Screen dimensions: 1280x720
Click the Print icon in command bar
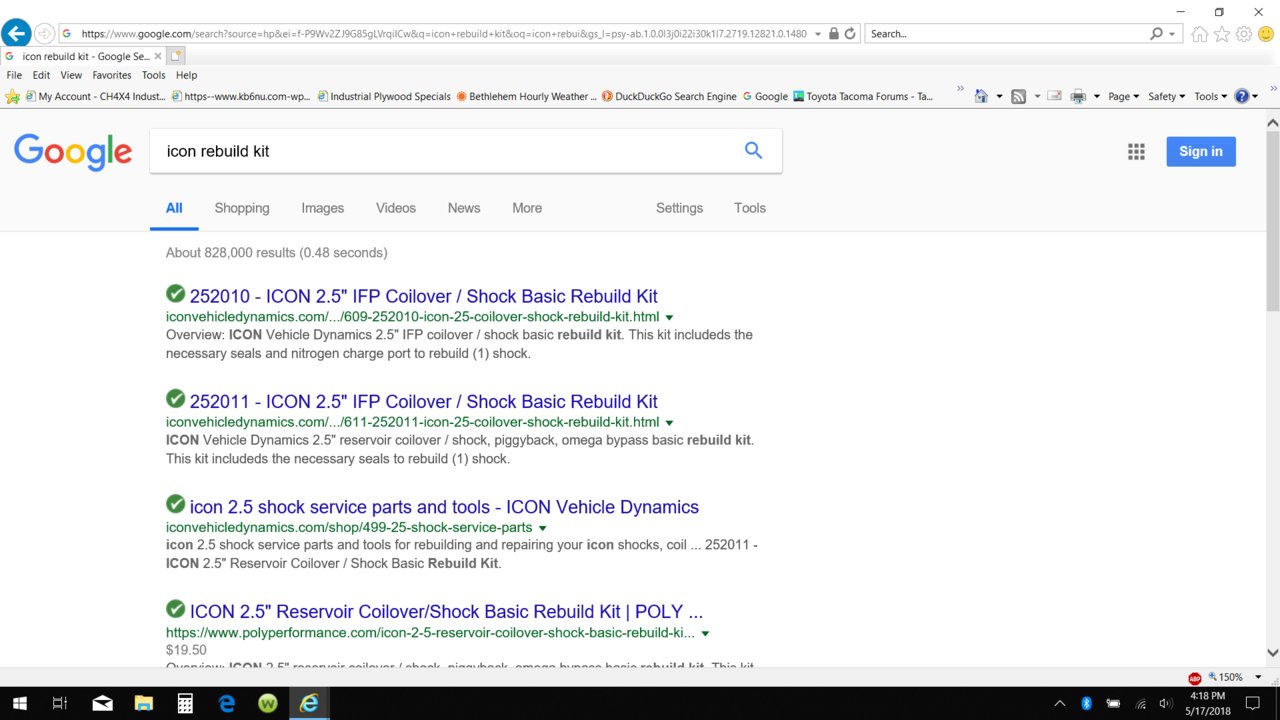coord(1078,96)
